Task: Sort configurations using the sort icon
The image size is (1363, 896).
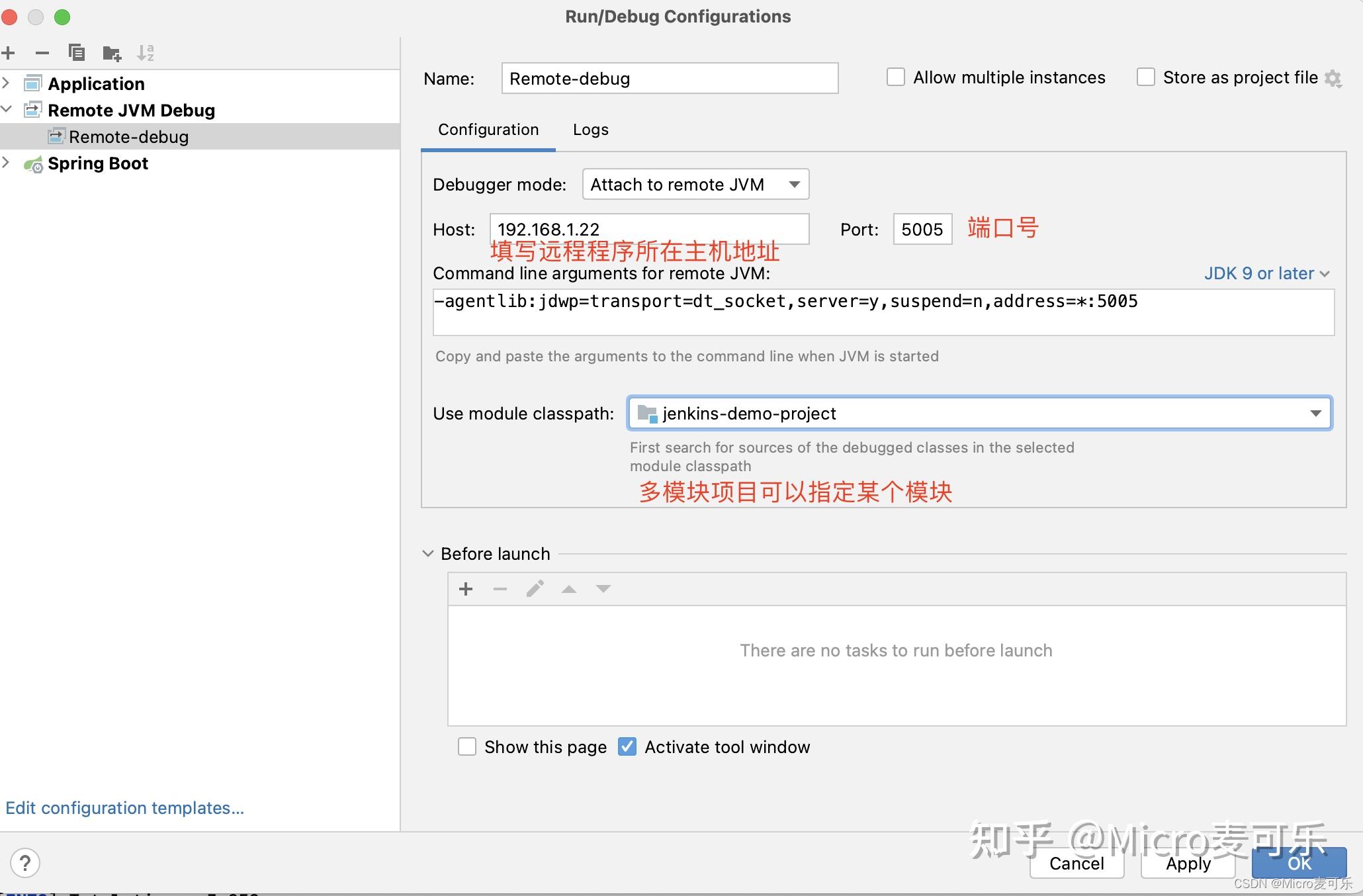Action: click(146, 53)
